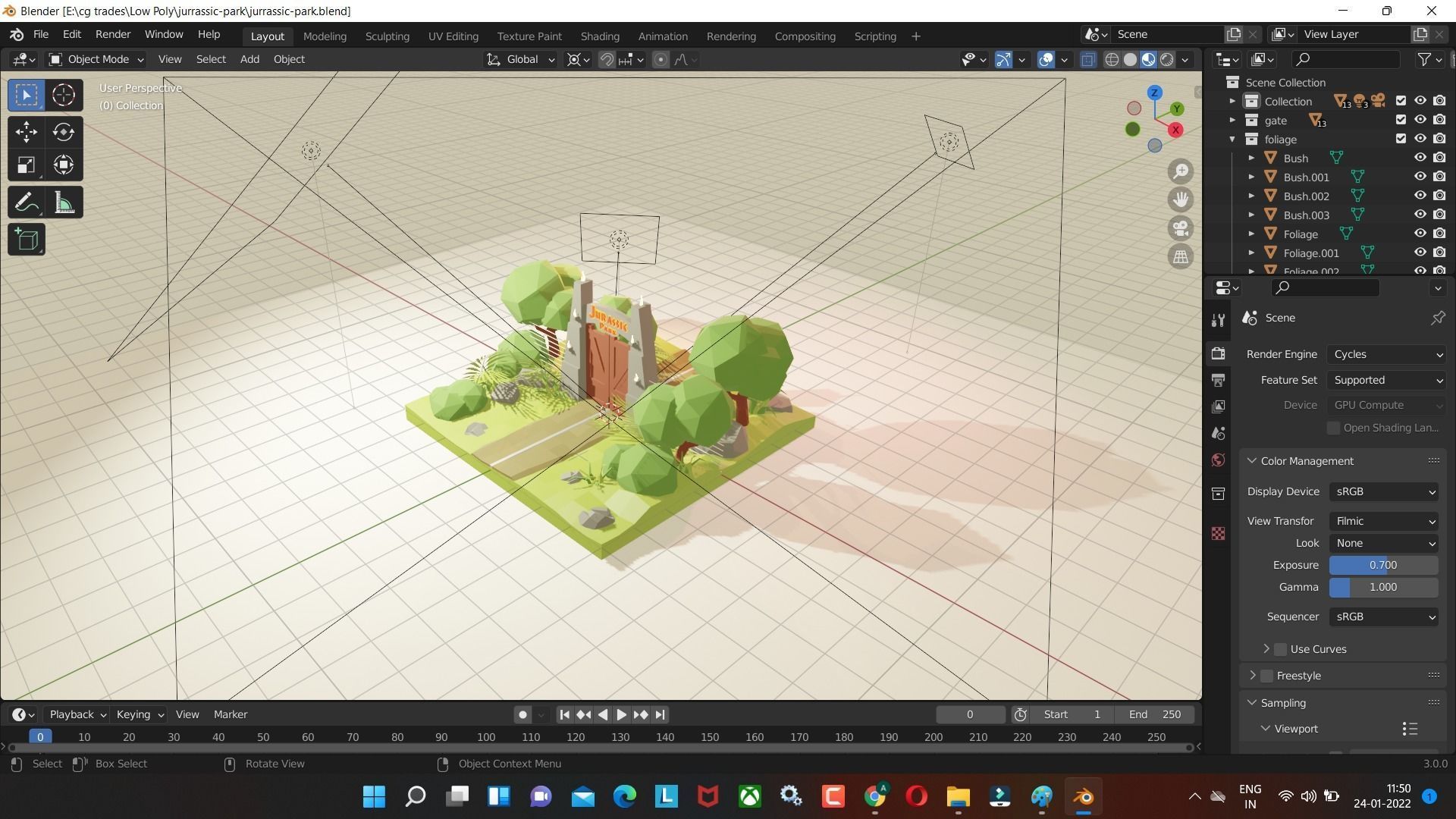Open the View Transform Filmic dropdown
The height and width of the screenshot is (819, 1456).
[1384, 521]
